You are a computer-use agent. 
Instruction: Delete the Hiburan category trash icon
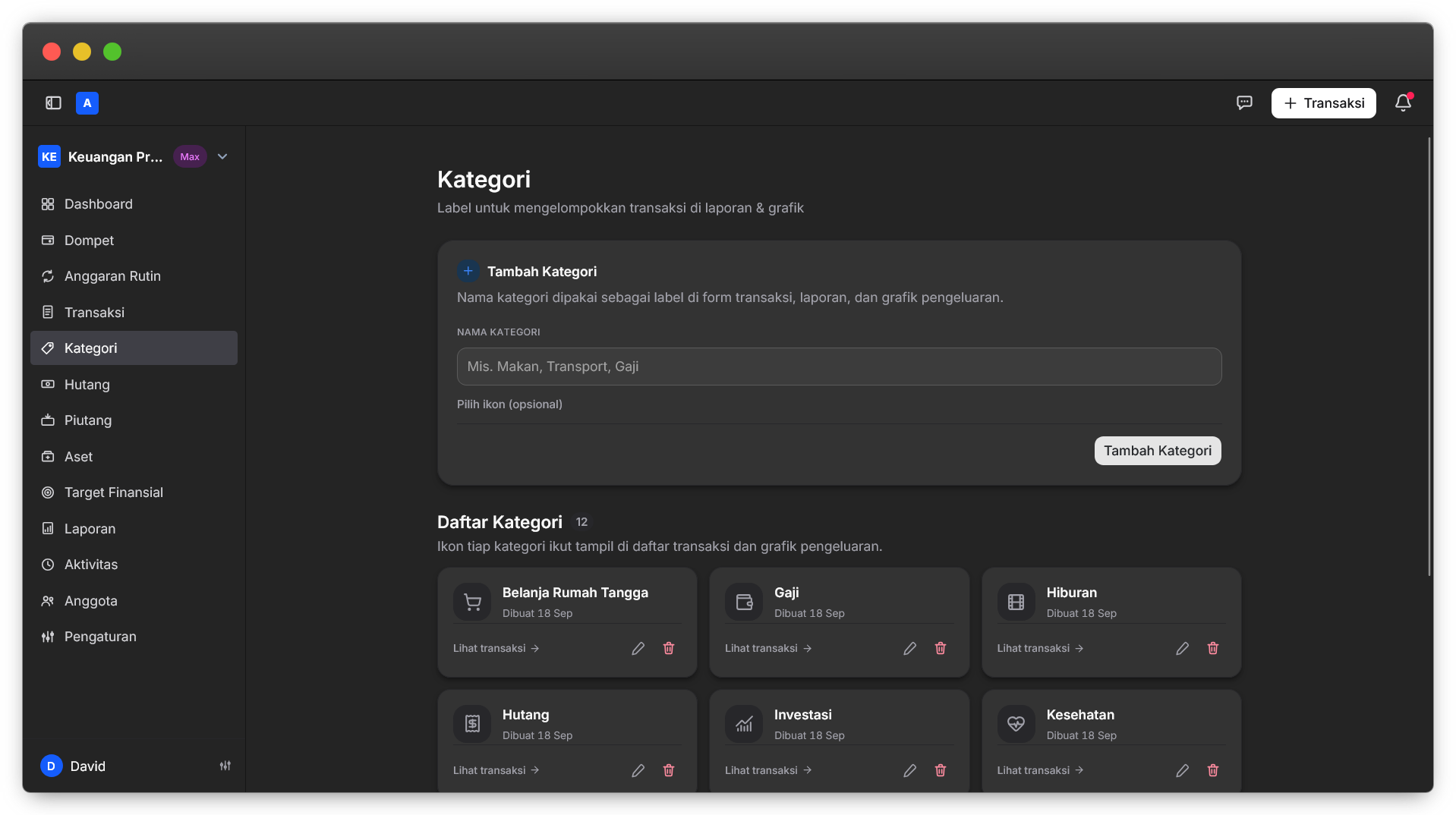coord(1213,649)
